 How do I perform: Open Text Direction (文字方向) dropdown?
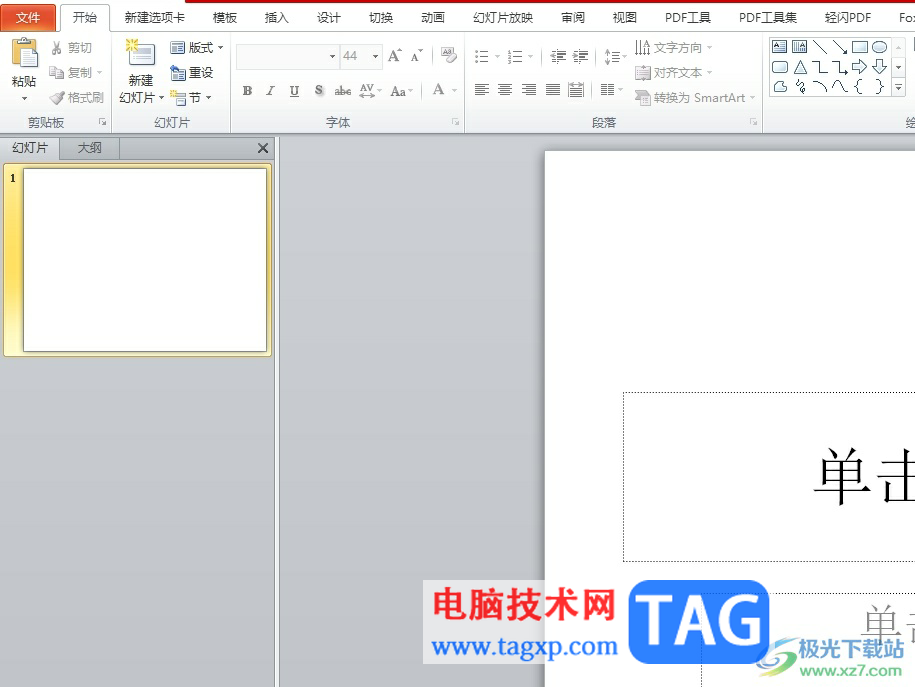[674, 47]
